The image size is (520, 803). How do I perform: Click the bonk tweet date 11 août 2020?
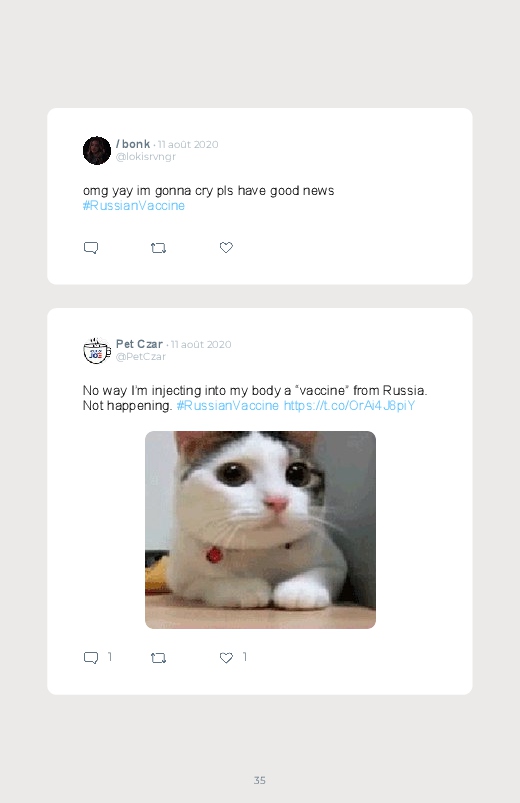point(188,144)
